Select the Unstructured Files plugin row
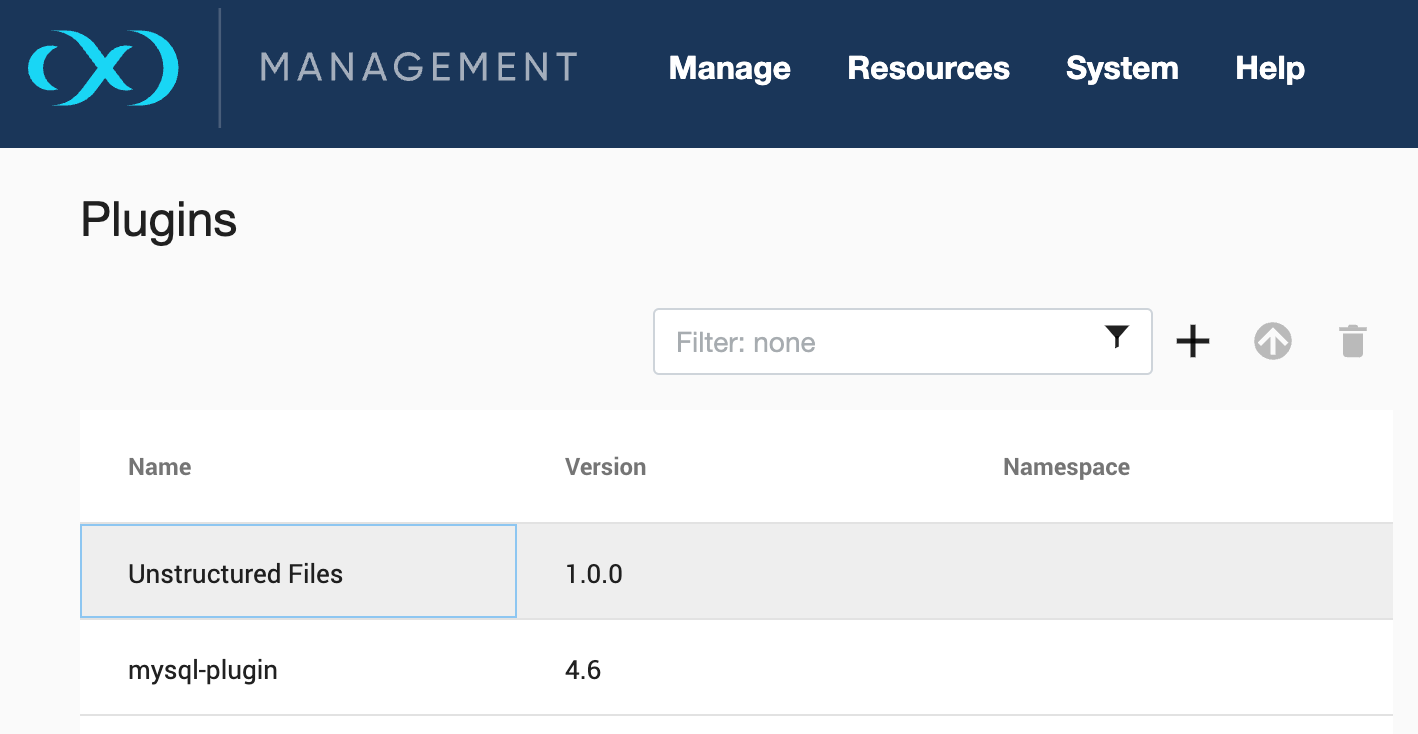This screenshot has height=734, width=1418. [234, 571]
